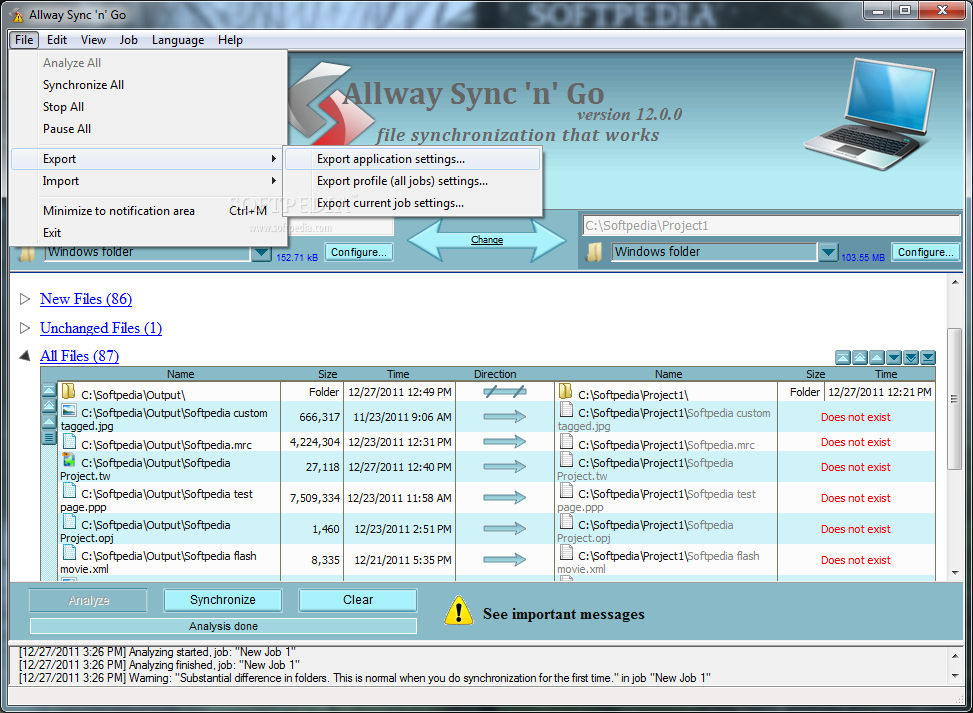Screen dimensions: 973x713
Task: Click the direction arrow for Softpedia.mrc row
Action: [x=504, y=442]
